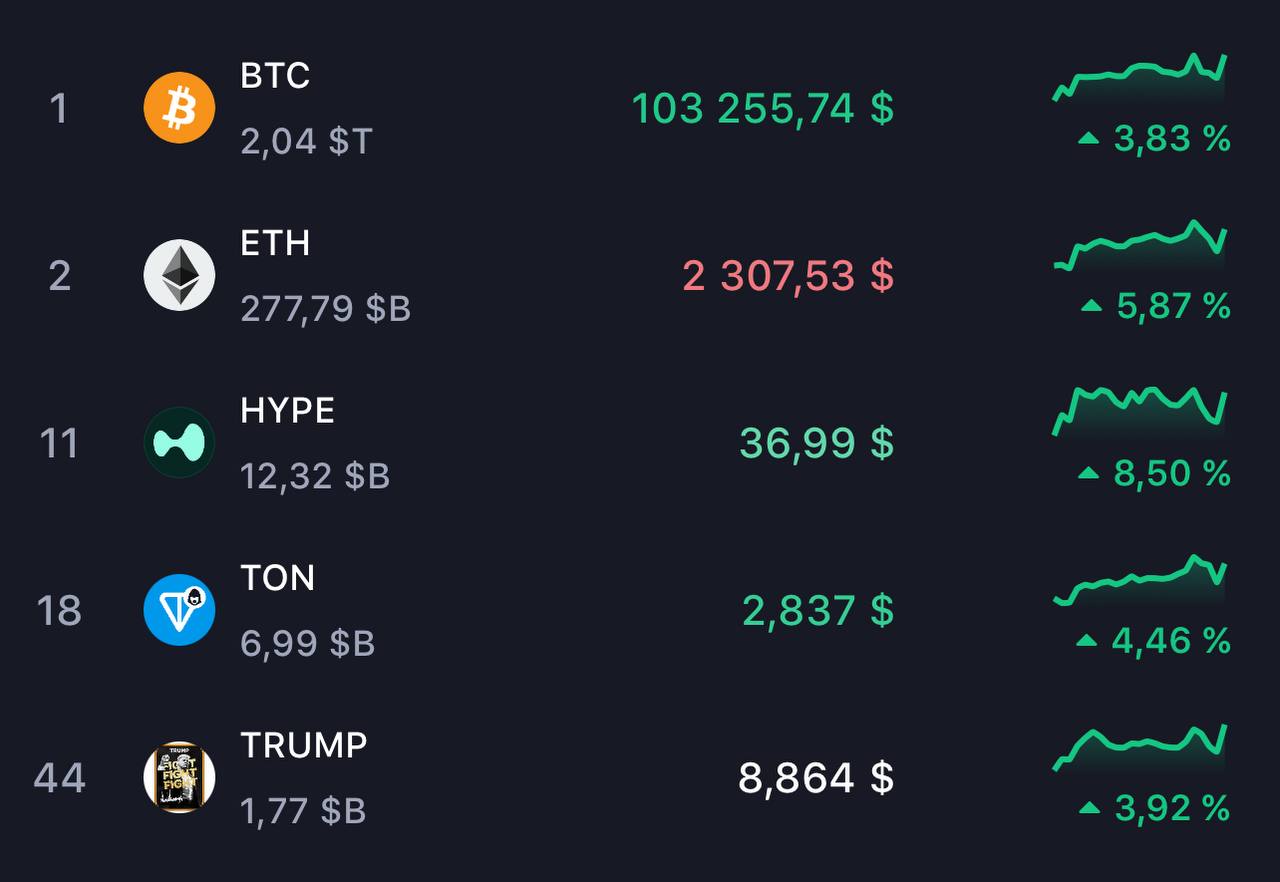Open the TRUMP price trend sparkline
The width and height of the screenshot is (1280, 882).
[1140, 747]
